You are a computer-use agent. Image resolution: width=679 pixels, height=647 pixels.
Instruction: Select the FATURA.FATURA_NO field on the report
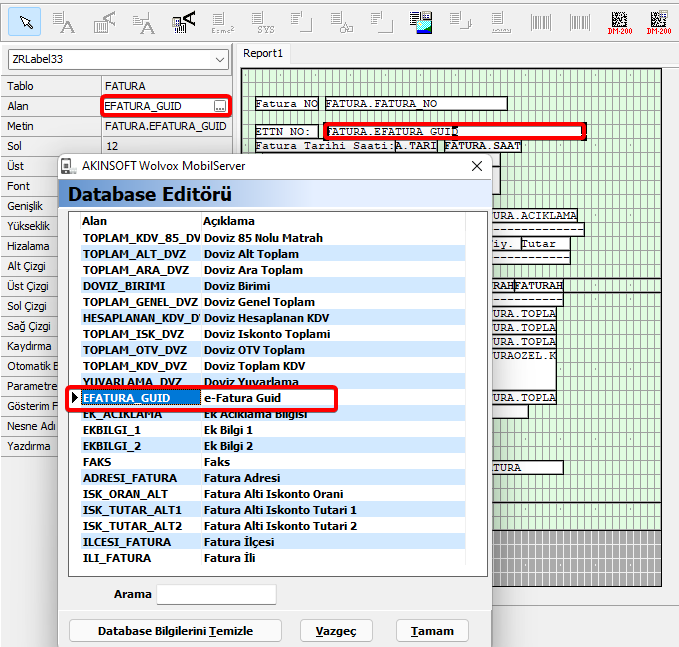(416, 104)
